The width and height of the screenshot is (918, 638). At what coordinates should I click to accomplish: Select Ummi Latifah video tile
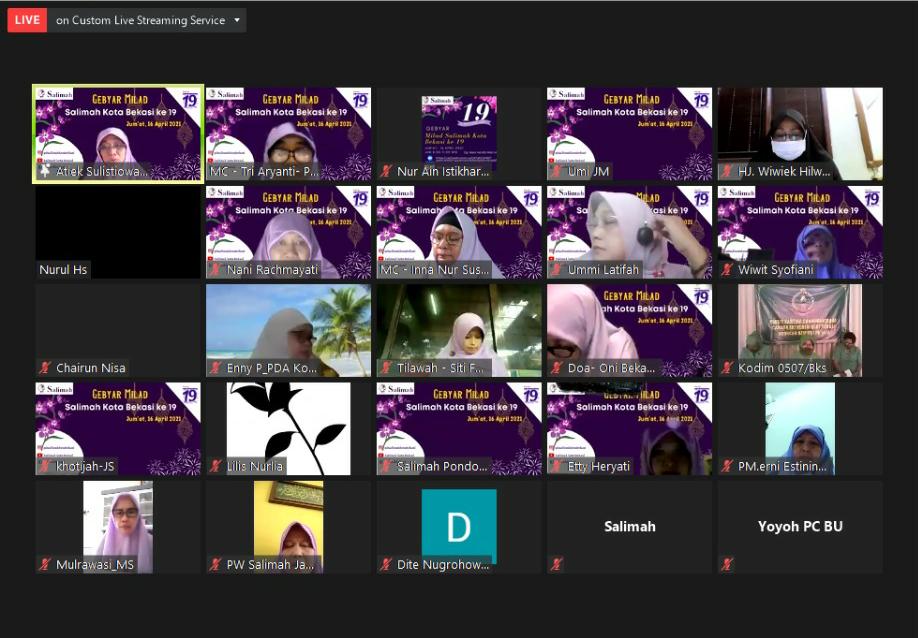coord(629,232)
